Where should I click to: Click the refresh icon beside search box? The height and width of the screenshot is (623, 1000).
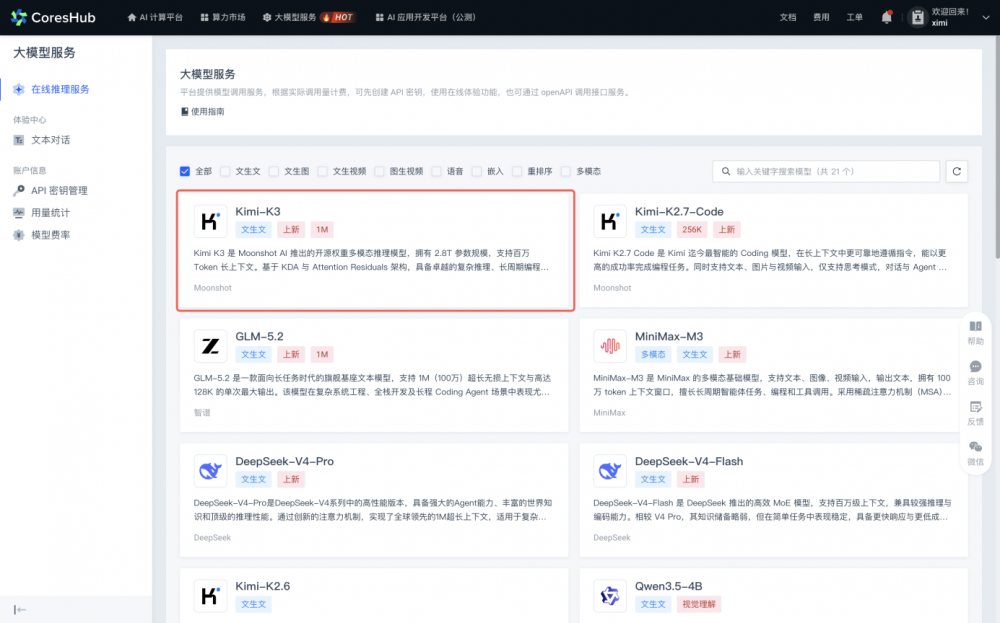[957, 171]
